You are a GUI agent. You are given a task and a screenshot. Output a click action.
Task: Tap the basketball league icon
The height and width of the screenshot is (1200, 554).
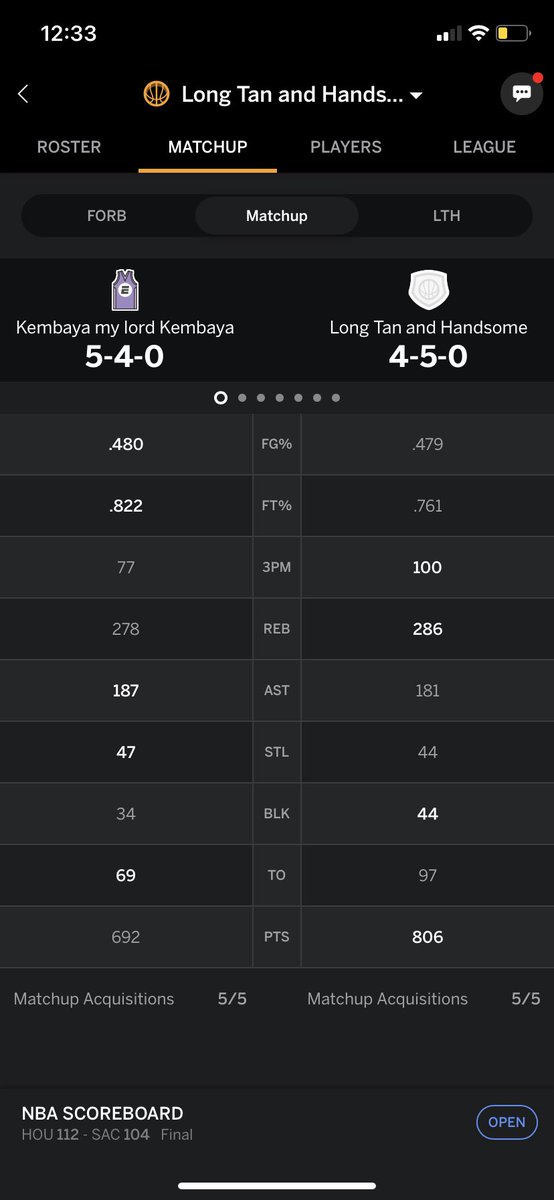(x=157, y=94)
